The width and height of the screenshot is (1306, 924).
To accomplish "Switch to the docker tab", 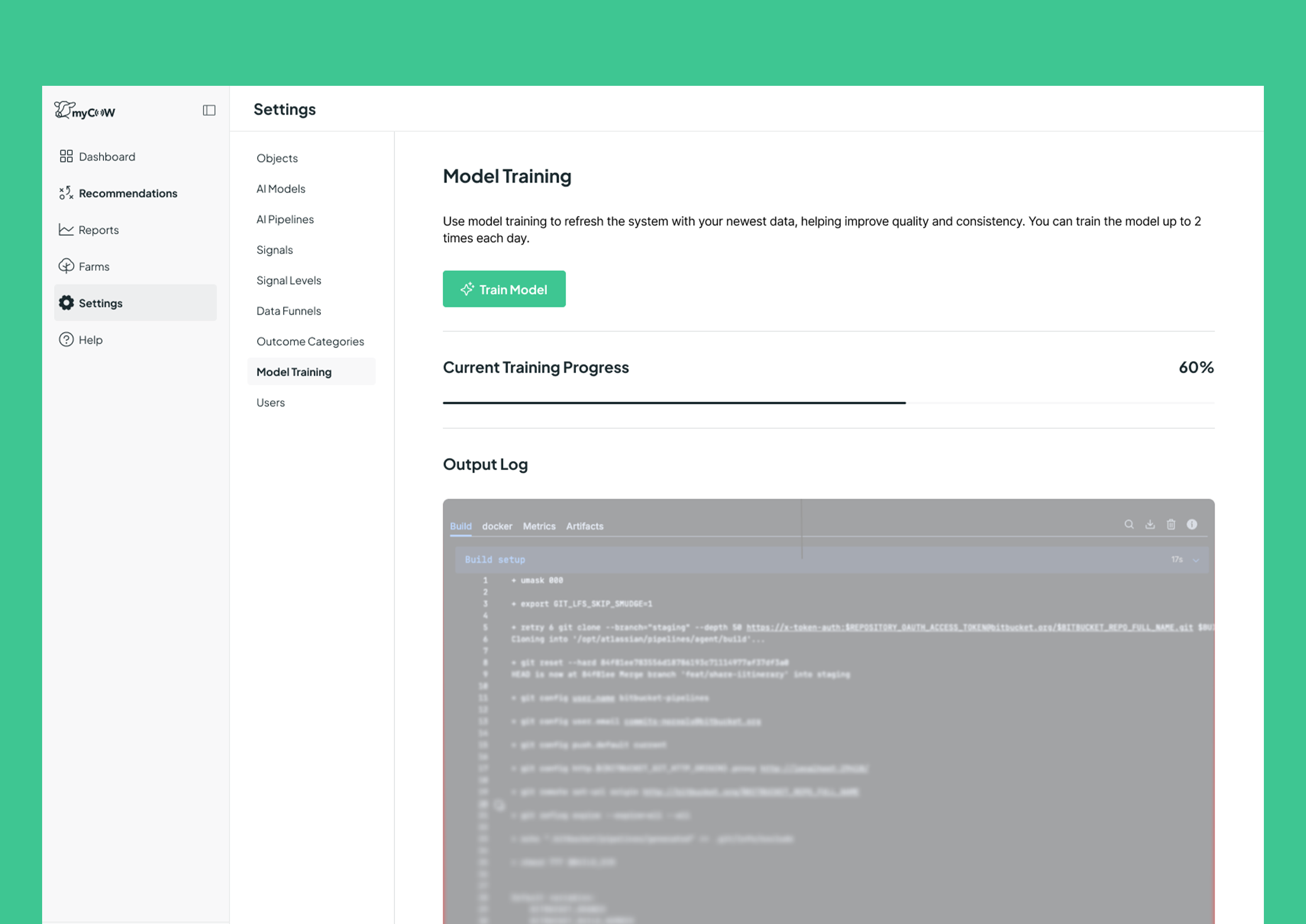I will click(497, 526).
